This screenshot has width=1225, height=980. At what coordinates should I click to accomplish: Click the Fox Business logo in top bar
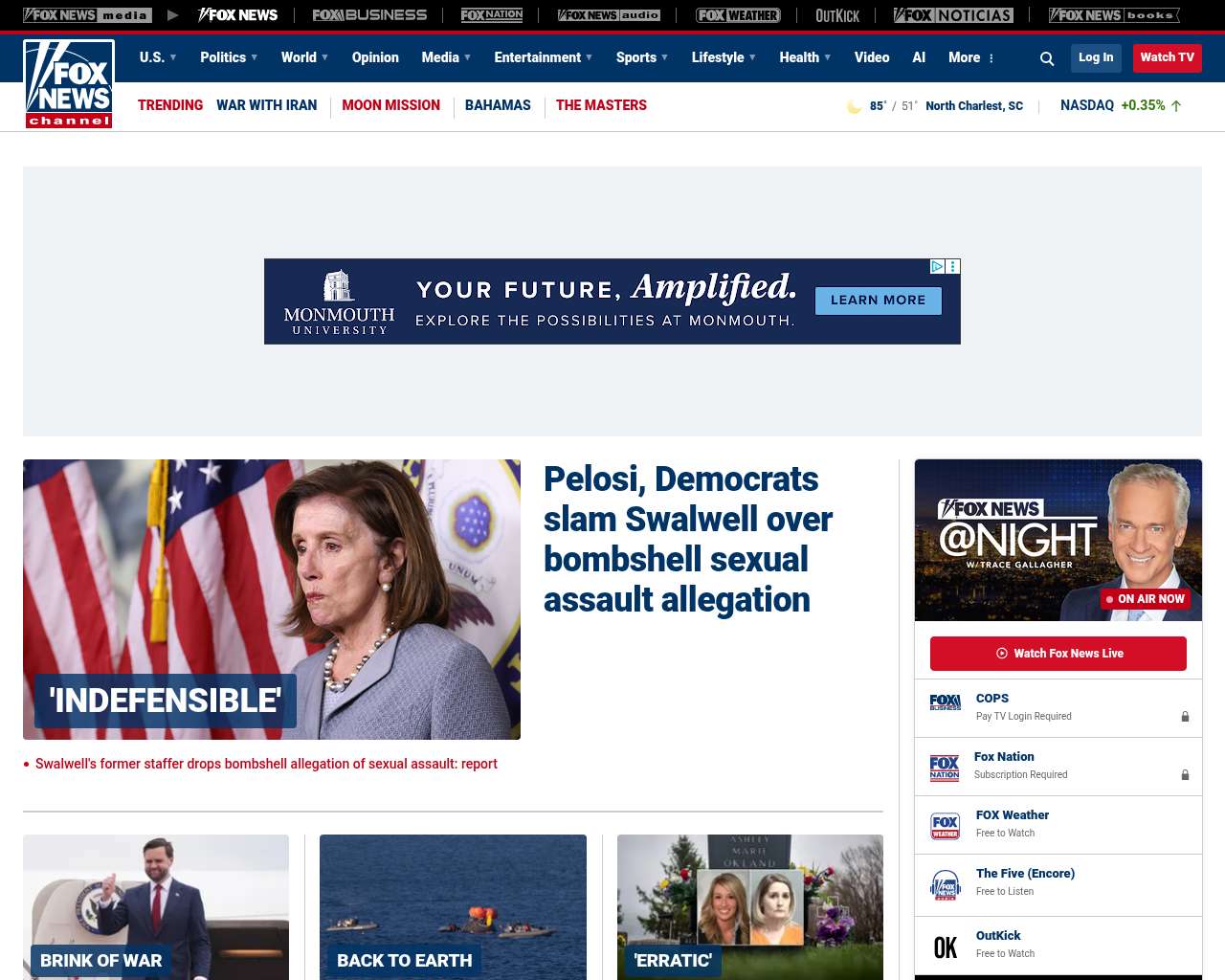pyautogui.click(x=369, y=15)
